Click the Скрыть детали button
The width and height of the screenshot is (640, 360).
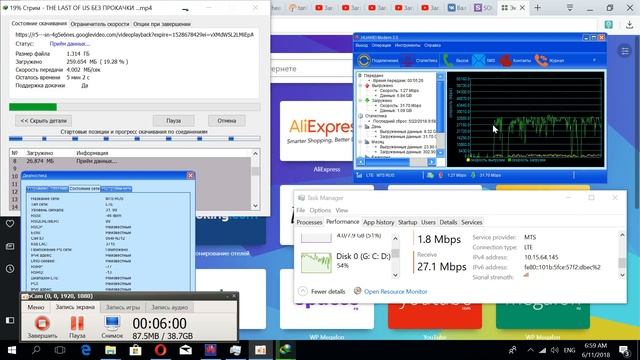[x=43, y=121]
